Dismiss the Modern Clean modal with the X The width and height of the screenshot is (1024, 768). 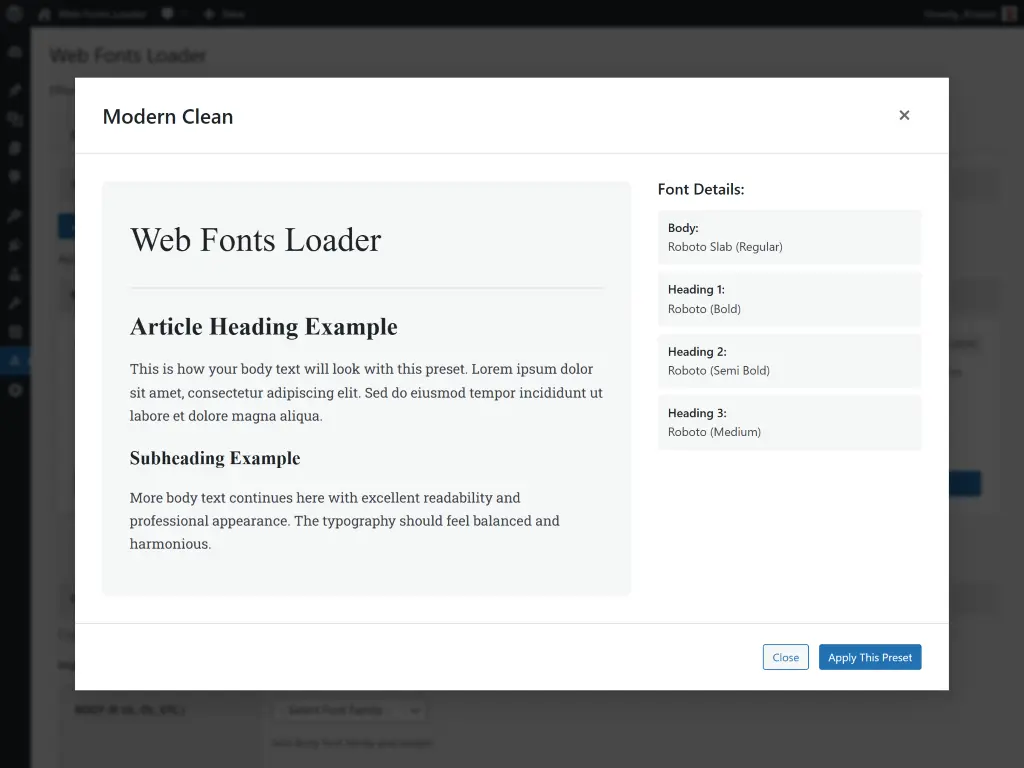(x=904, y=115)
